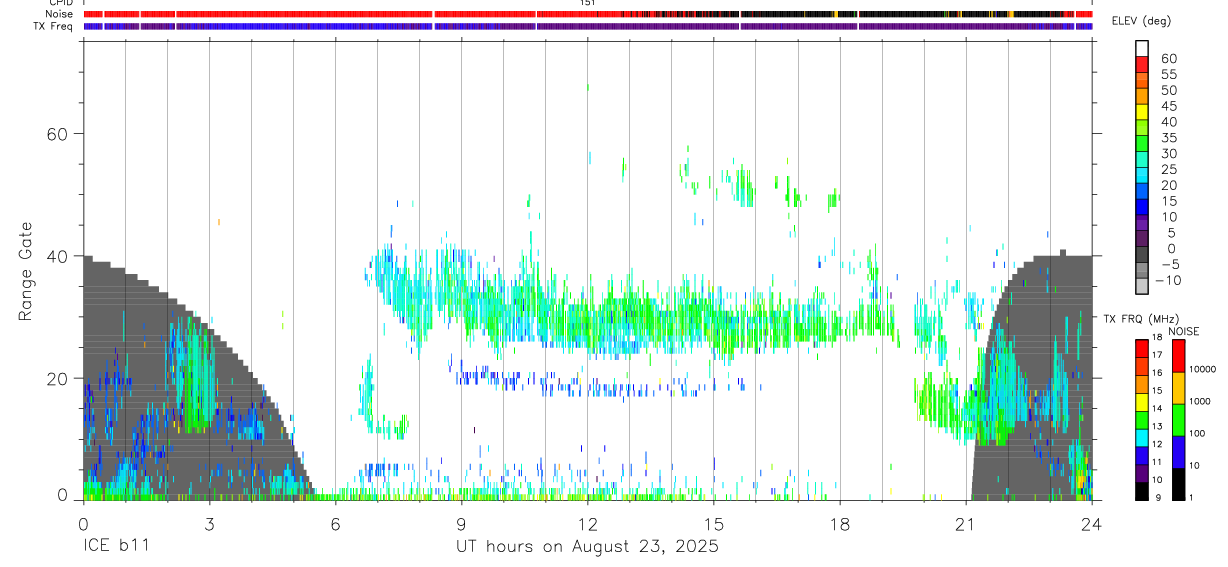Click the x-axis tick label '21'

coord(965,523)
